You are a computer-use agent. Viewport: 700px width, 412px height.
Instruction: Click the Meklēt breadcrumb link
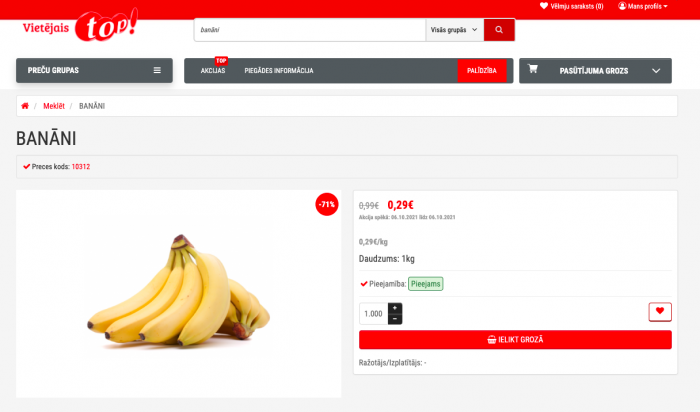point(54,106)
